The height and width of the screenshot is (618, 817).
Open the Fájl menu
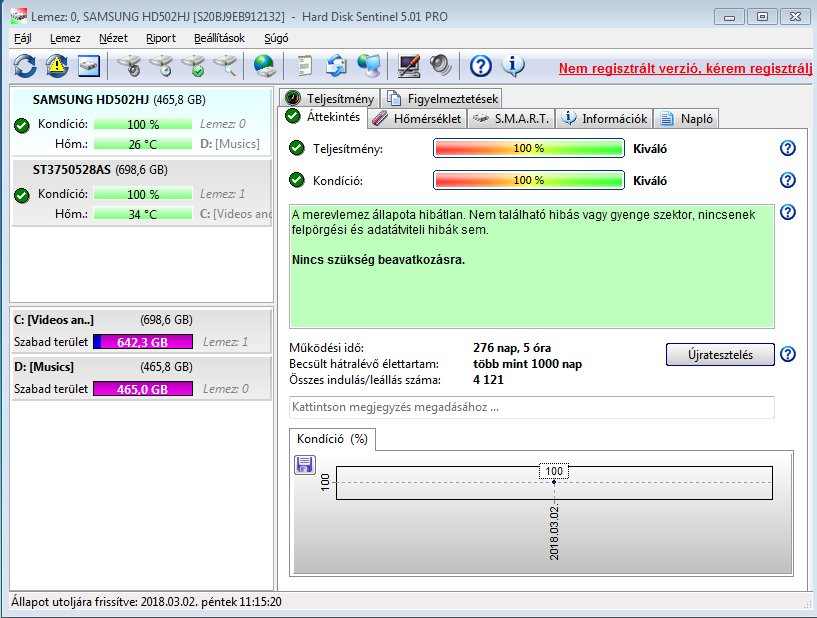click(x=22, y=38)
